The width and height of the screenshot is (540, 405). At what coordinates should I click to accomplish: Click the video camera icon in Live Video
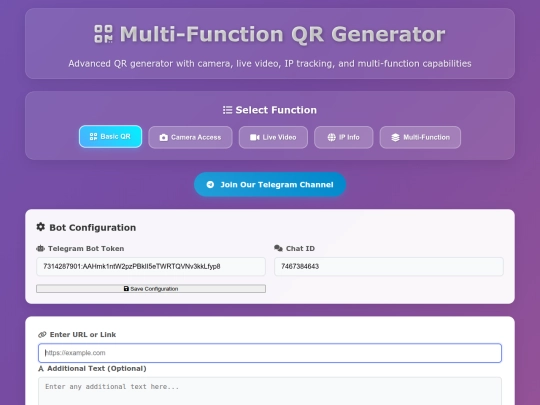pos(255,137)
